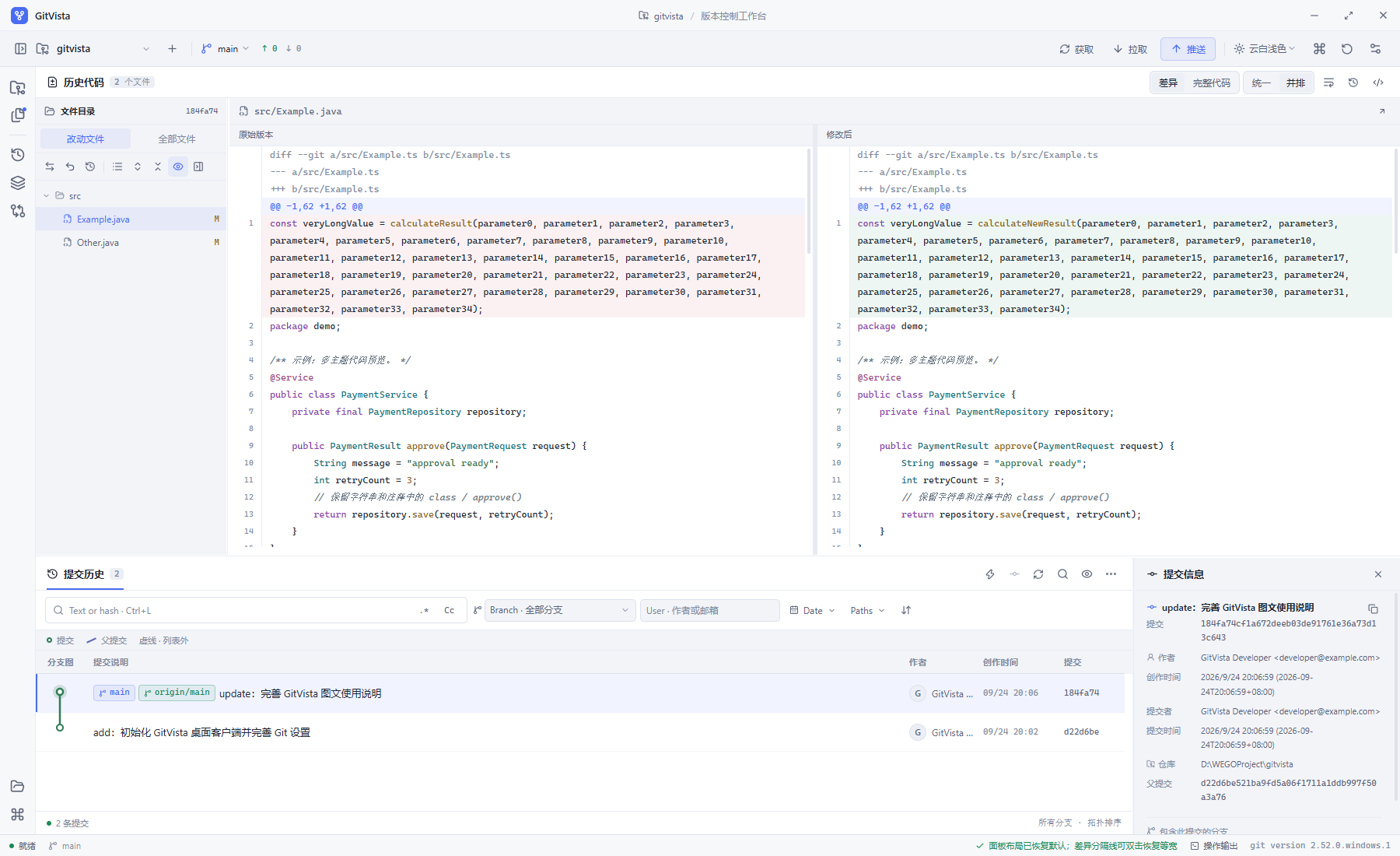Collapse the src folder in file tree
The image size is (1400, 856).
tap(47, 196)
